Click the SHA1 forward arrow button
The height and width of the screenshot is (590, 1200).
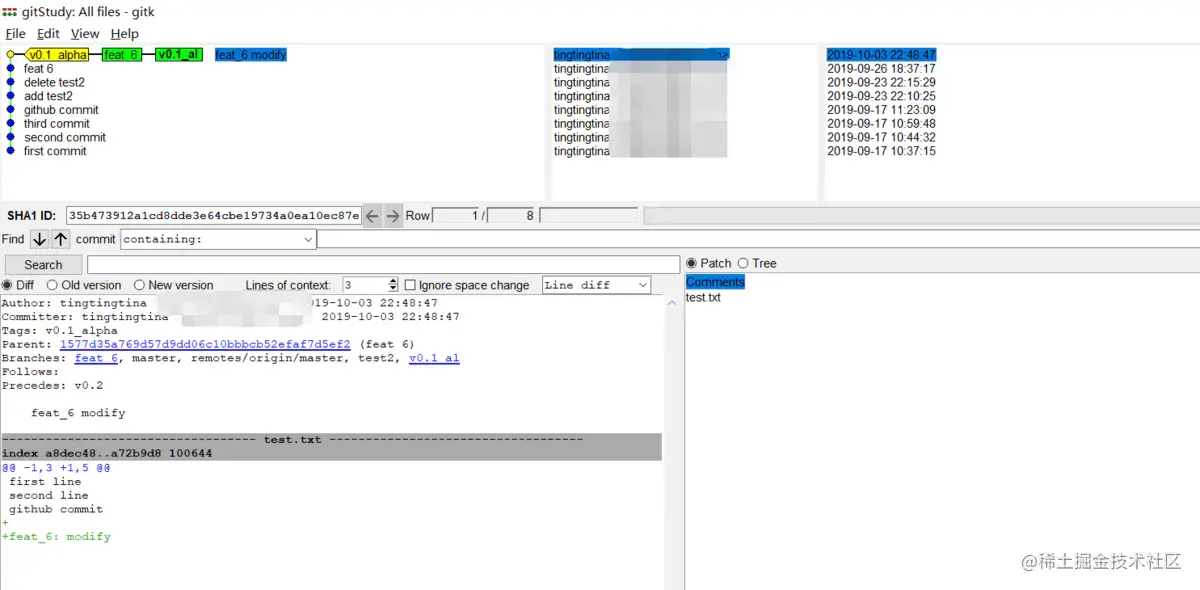(x=393, y=215)
